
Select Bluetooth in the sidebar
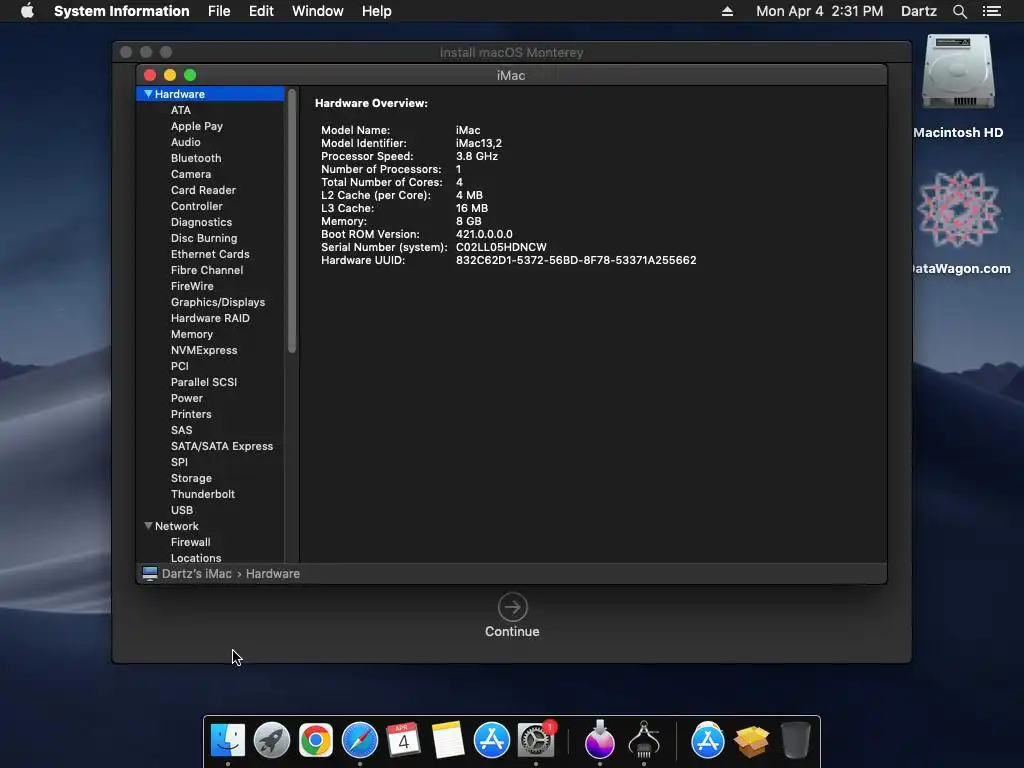pyautogui.click(x=196, y=158)
